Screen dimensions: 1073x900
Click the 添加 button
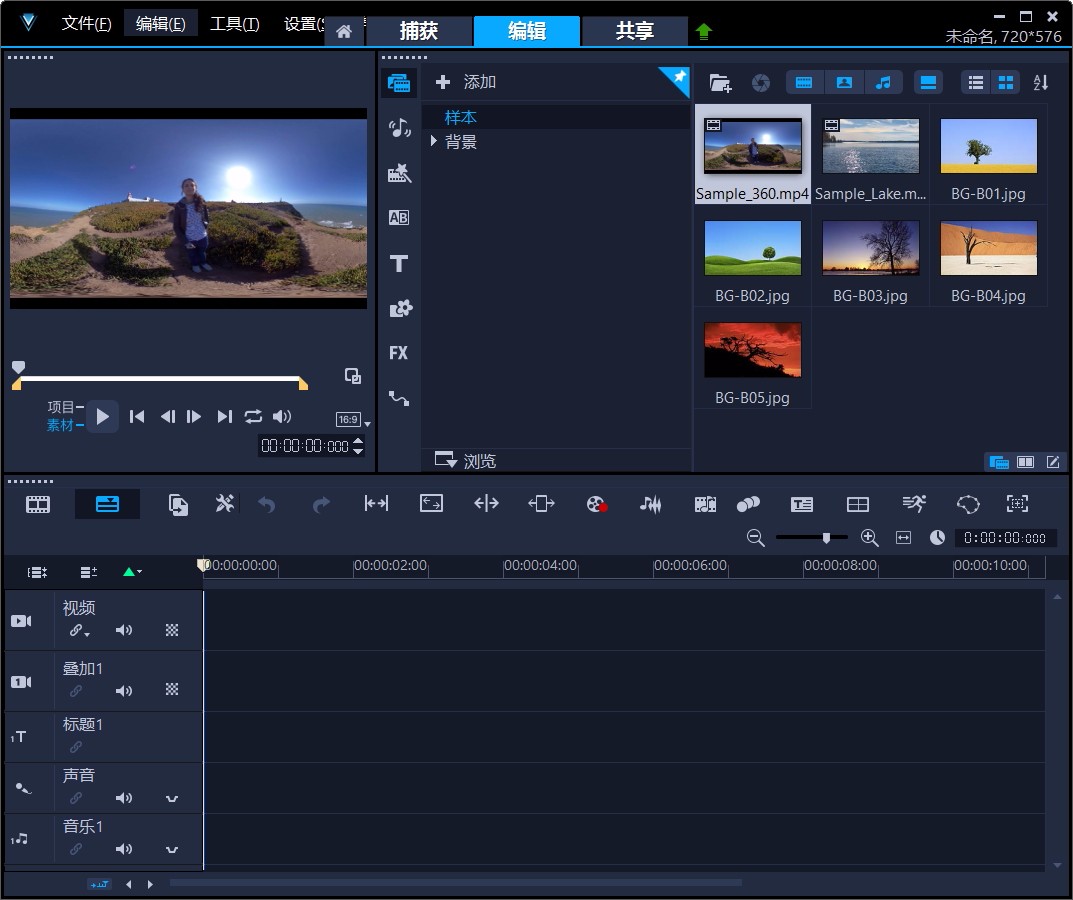click(467, 82)
